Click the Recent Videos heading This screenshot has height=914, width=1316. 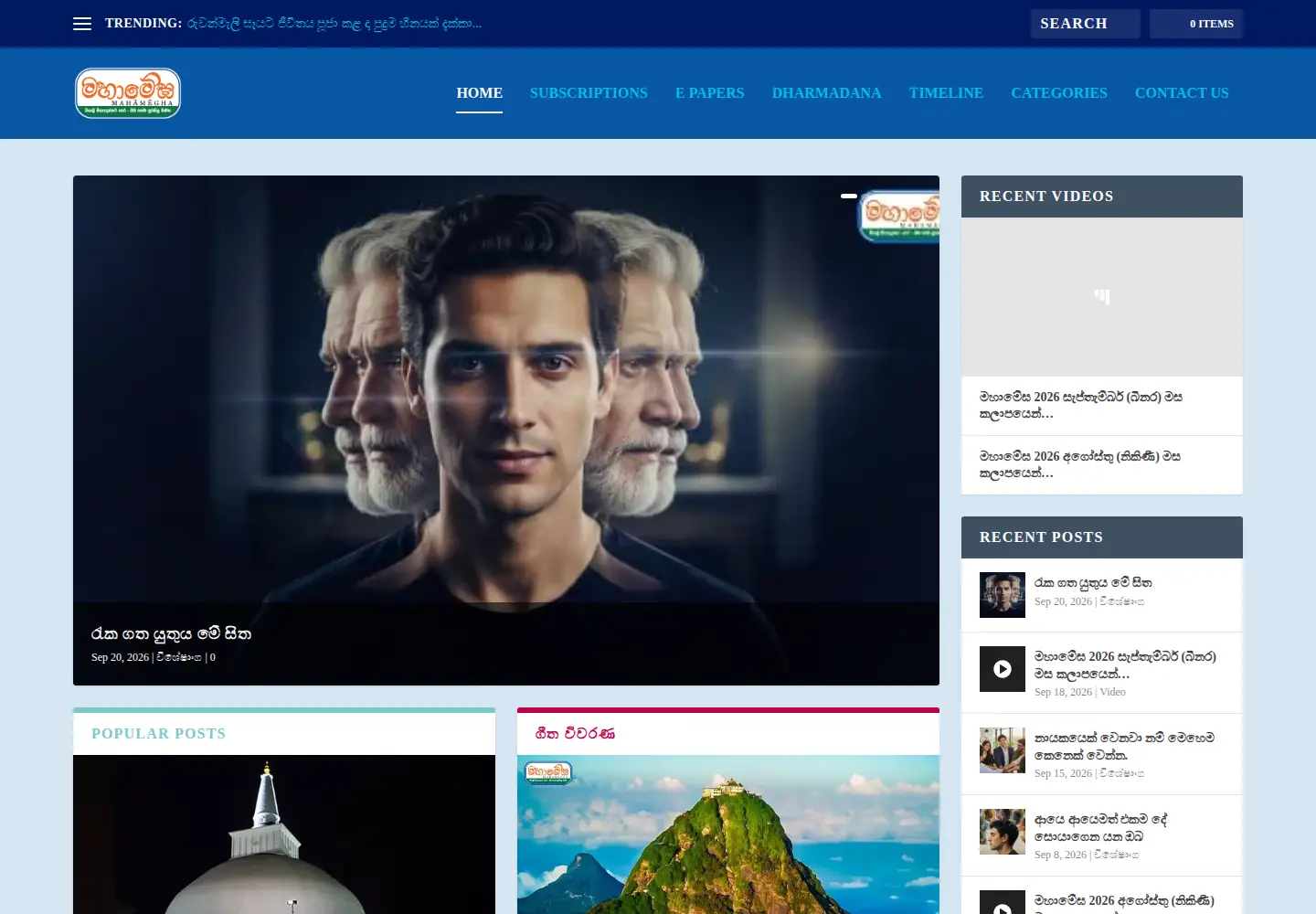(1046, 197)
